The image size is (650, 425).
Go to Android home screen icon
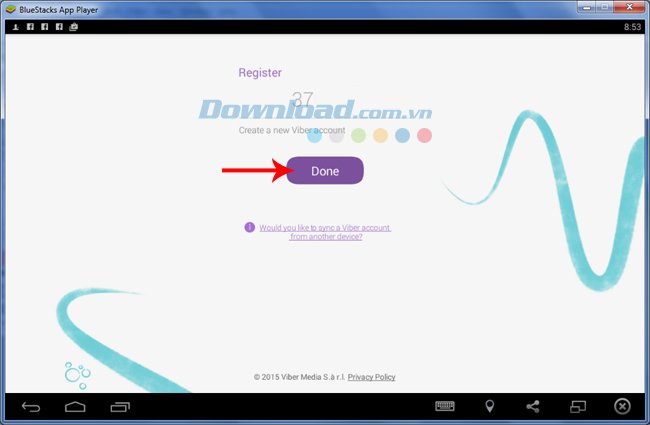pyautogui.click(x=76, y=406)
